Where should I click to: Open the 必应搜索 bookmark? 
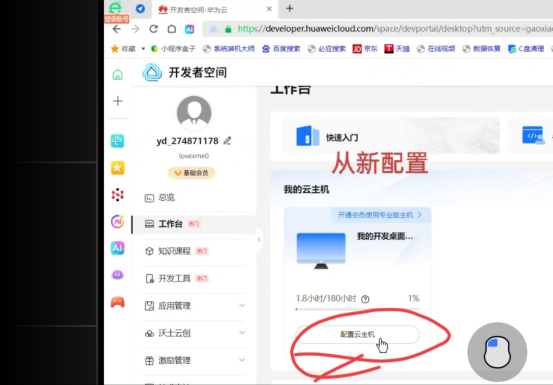[327, 49]
